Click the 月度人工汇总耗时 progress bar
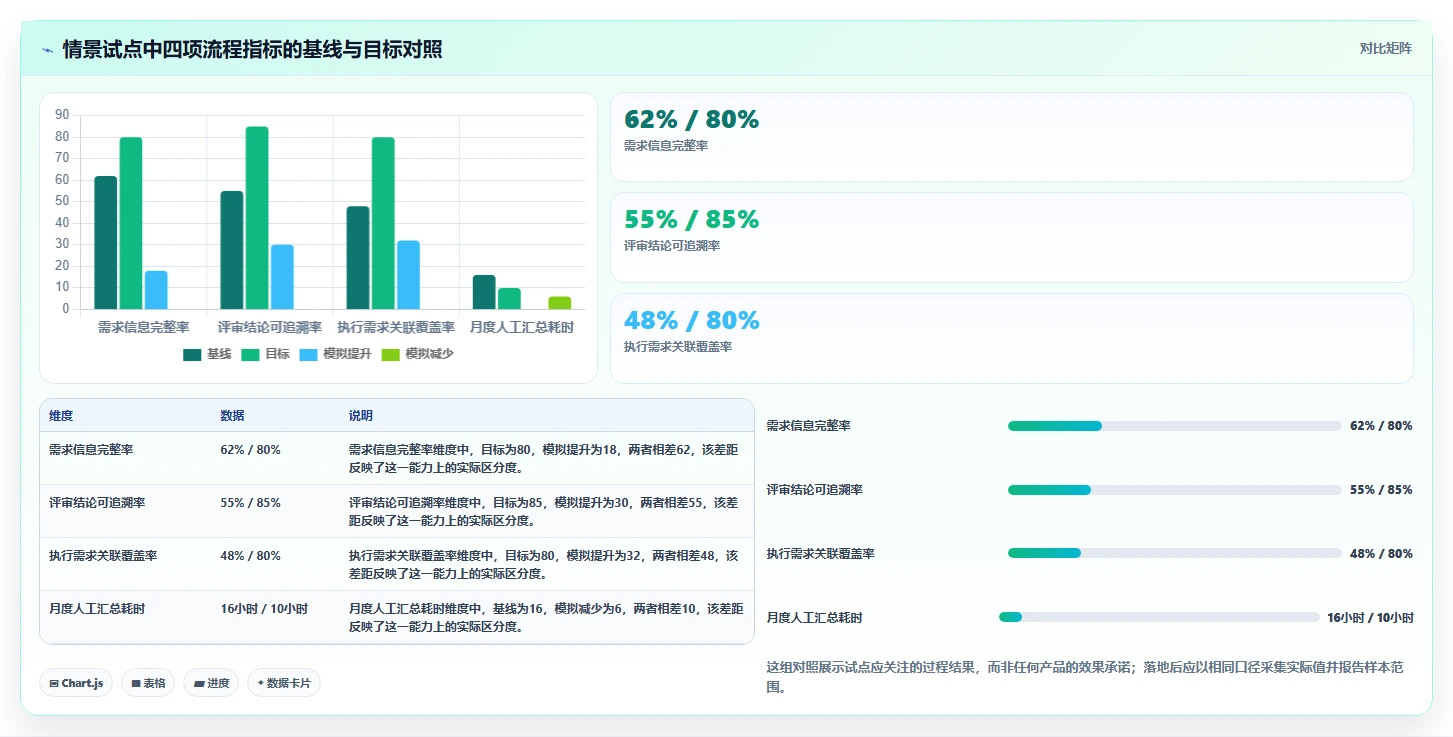The height and width of the screenshot is (737, 1453). point(1159,617)
